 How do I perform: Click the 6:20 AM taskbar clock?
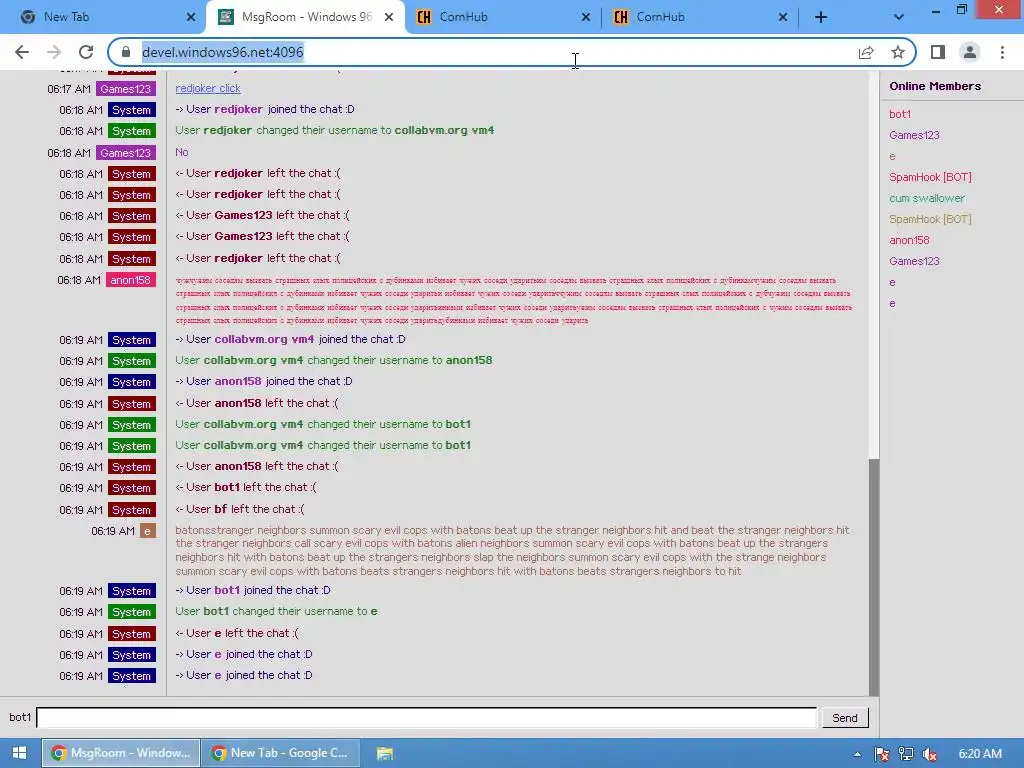tap(980, 754)
